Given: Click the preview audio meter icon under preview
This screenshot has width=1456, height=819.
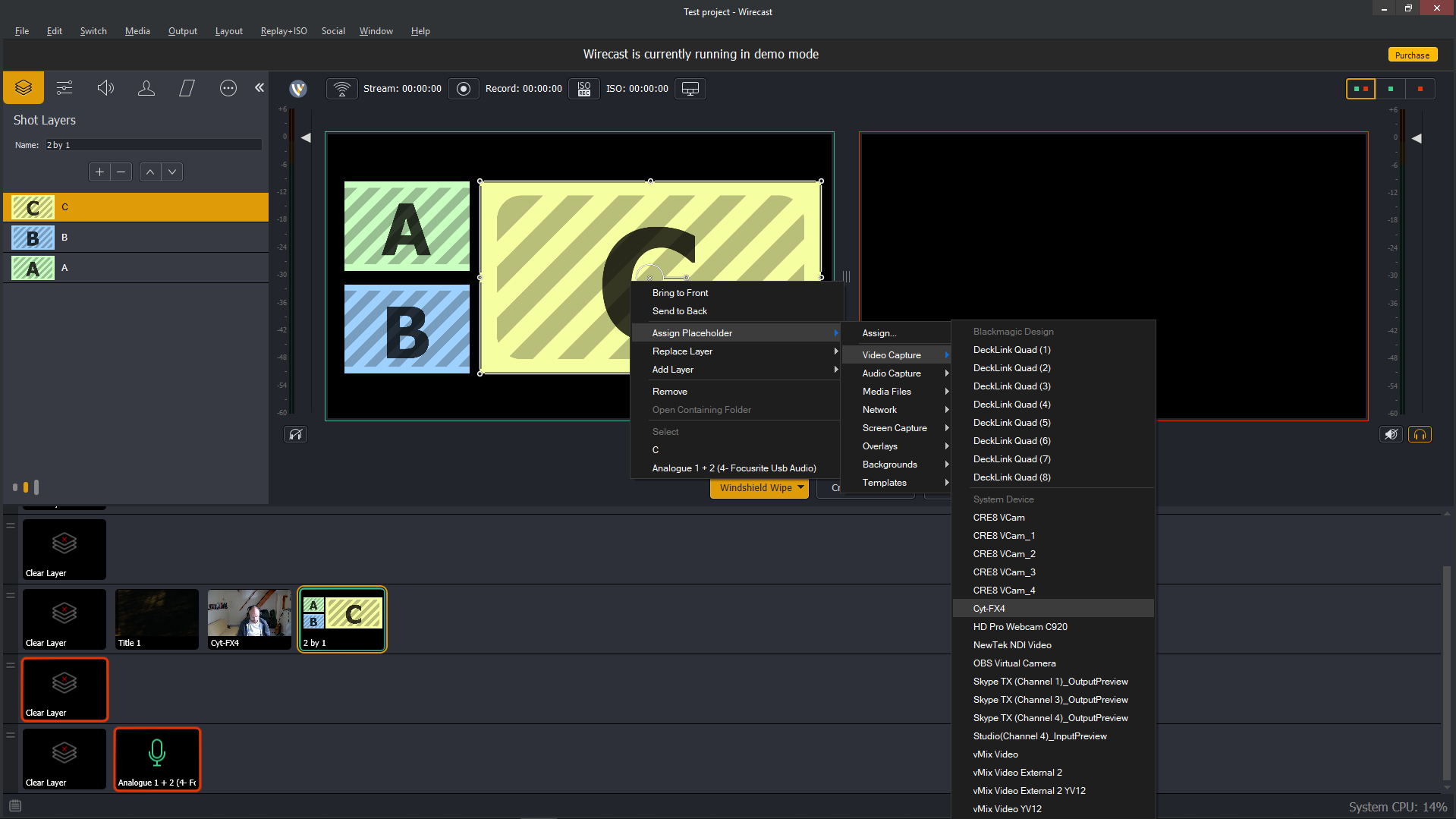Looking at the screenshot, I should [296, 434].
